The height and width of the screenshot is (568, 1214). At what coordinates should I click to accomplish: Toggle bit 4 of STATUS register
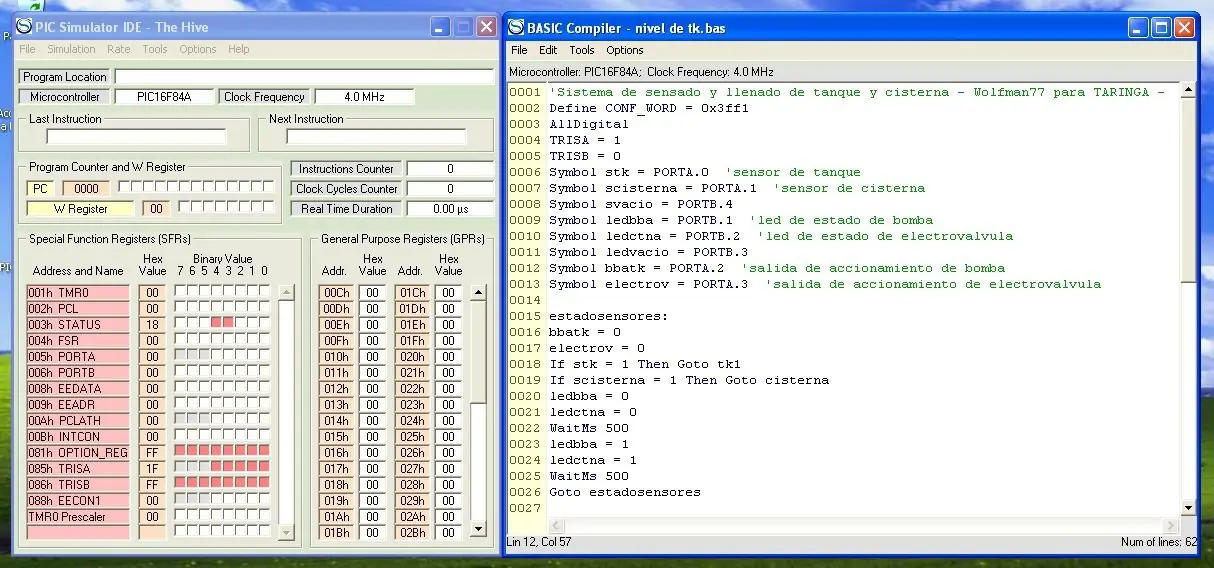click(216, 324)
